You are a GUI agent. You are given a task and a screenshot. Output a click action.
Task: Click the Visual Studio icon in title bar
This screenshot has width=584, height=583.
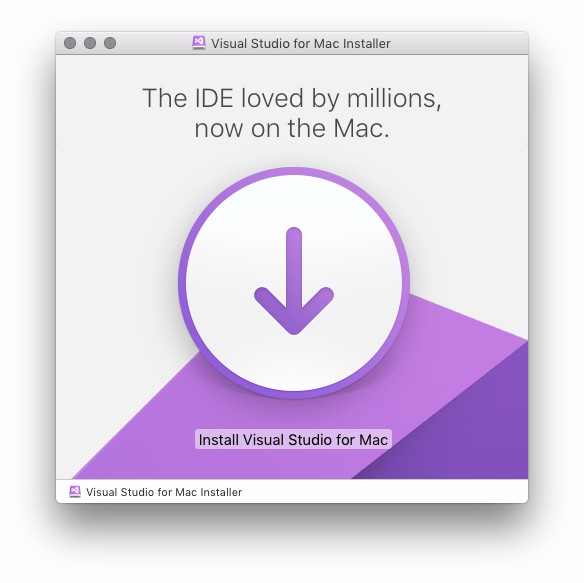[x=199, y=43]
